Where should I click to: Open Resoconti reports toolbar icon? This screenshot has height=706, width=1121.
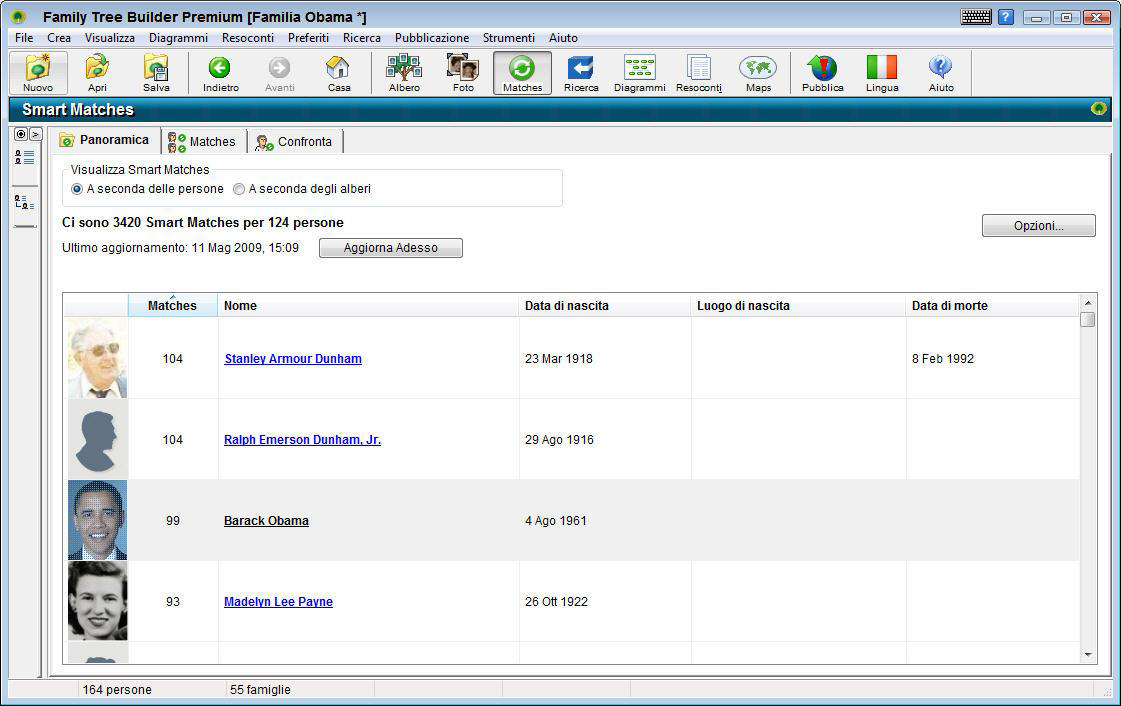(x=699, y=73)
